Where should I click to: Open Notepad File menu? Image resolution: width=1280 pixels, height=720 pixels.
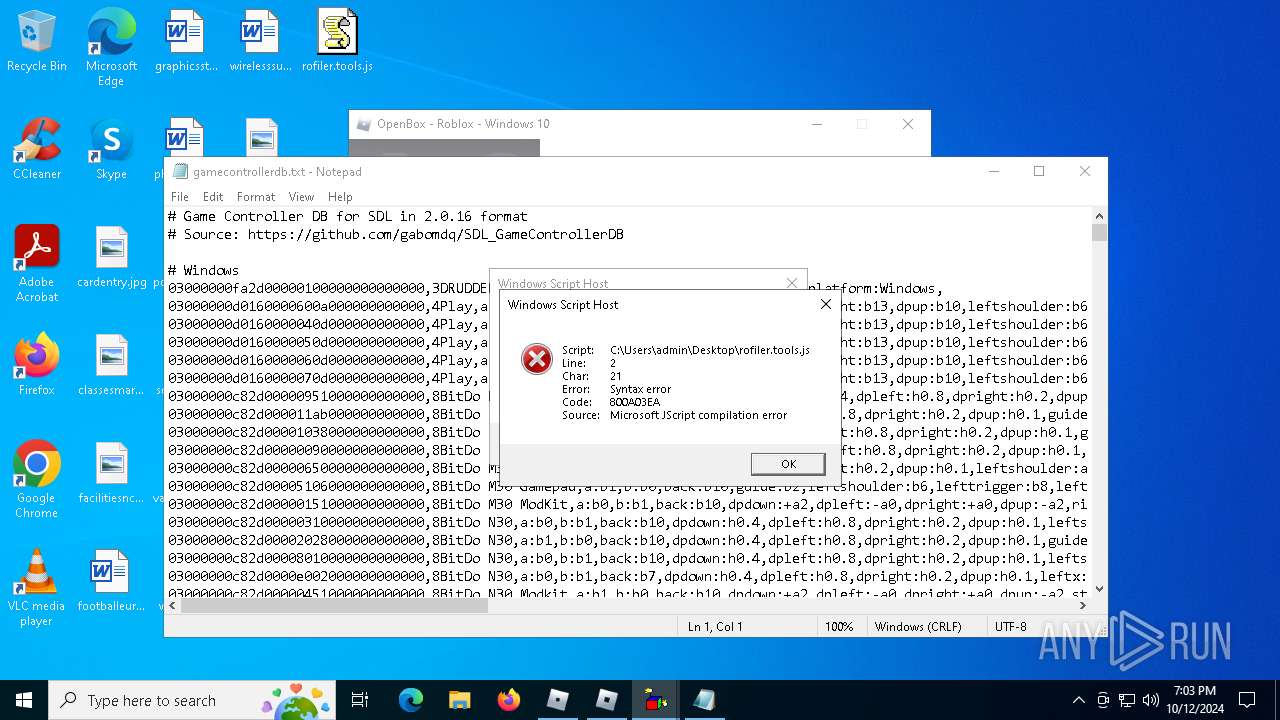(x=180, y=197)
